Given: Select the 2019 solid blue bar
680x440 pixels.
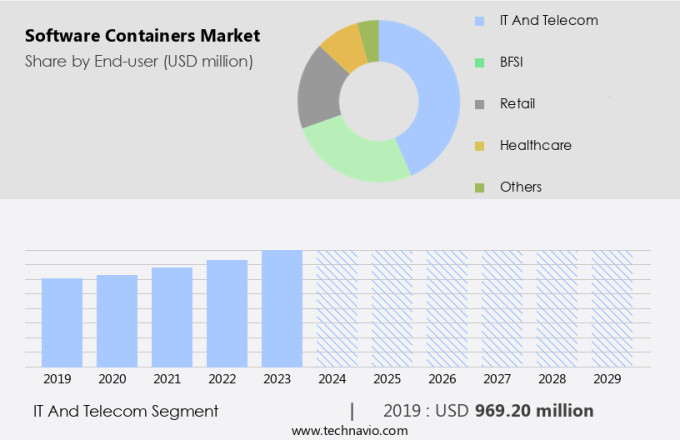Looking at the screenshot, I should 62,322.
